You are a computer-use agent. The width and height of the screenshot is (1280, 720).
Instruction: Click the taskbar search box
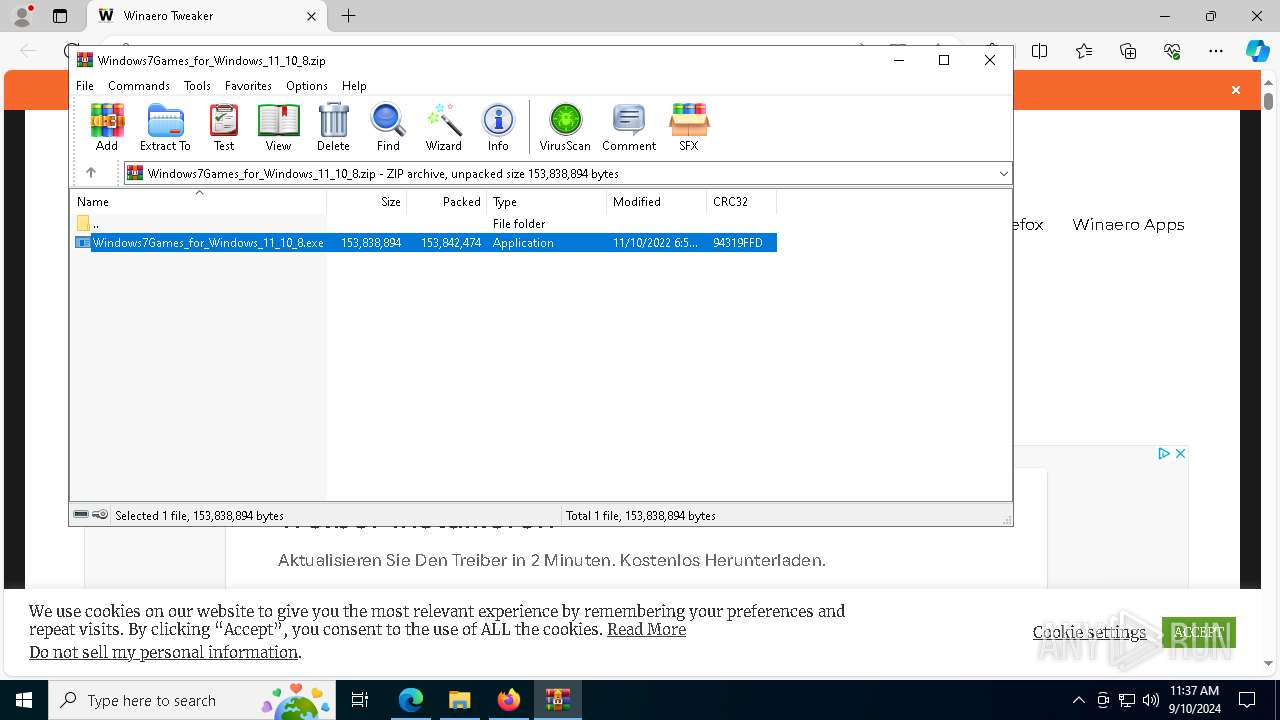tap(191, 700)
